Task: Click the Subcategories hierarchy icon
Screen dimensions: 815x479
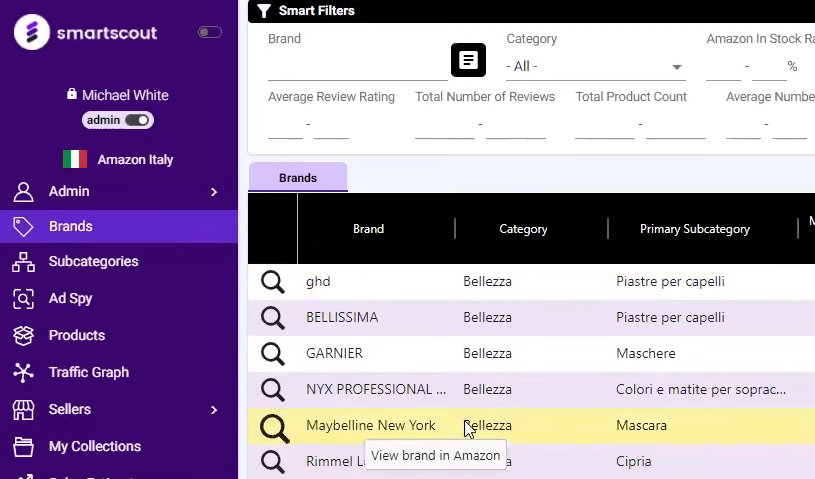Action: (x=23, y=262)
